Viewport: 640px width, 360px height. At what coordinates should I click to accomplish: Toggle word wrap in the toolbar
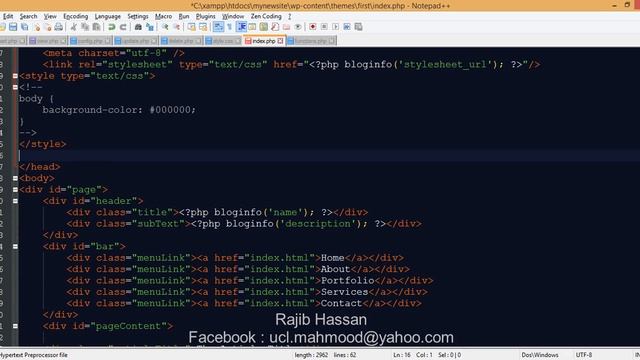(218, 27)
